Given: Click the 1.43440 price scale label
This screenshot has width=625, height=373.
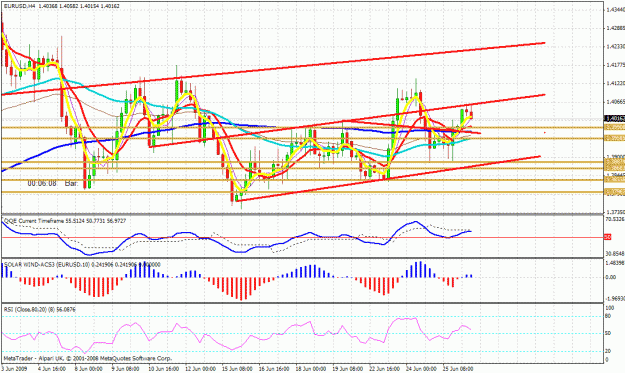Looking at the screenshot, I should (x=615, y=10).
